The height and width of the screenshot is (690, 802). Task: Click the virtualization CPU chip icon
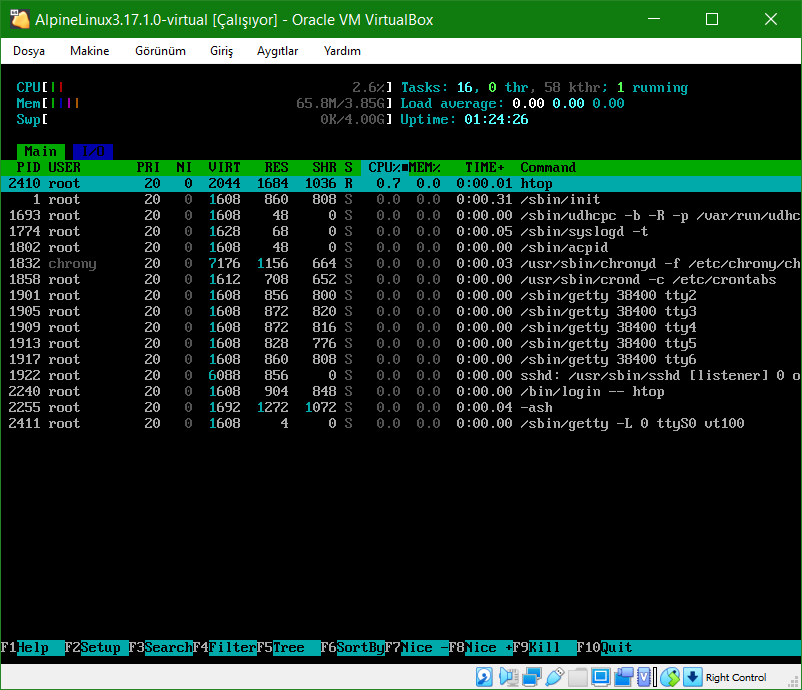(x=645, y=677)
